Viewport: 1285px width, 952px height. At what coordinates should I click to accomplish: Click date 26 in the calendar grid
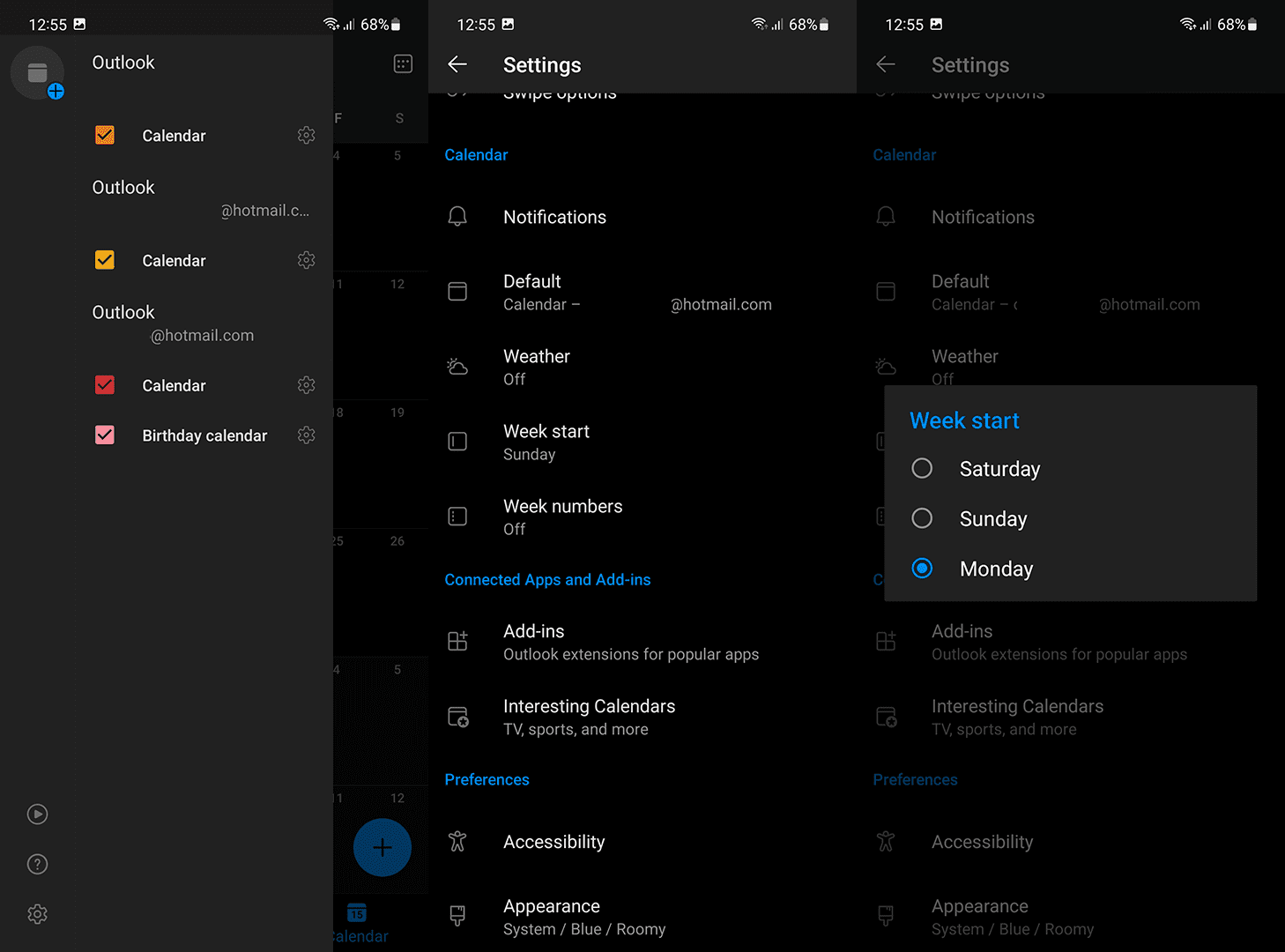click(397, 541)
